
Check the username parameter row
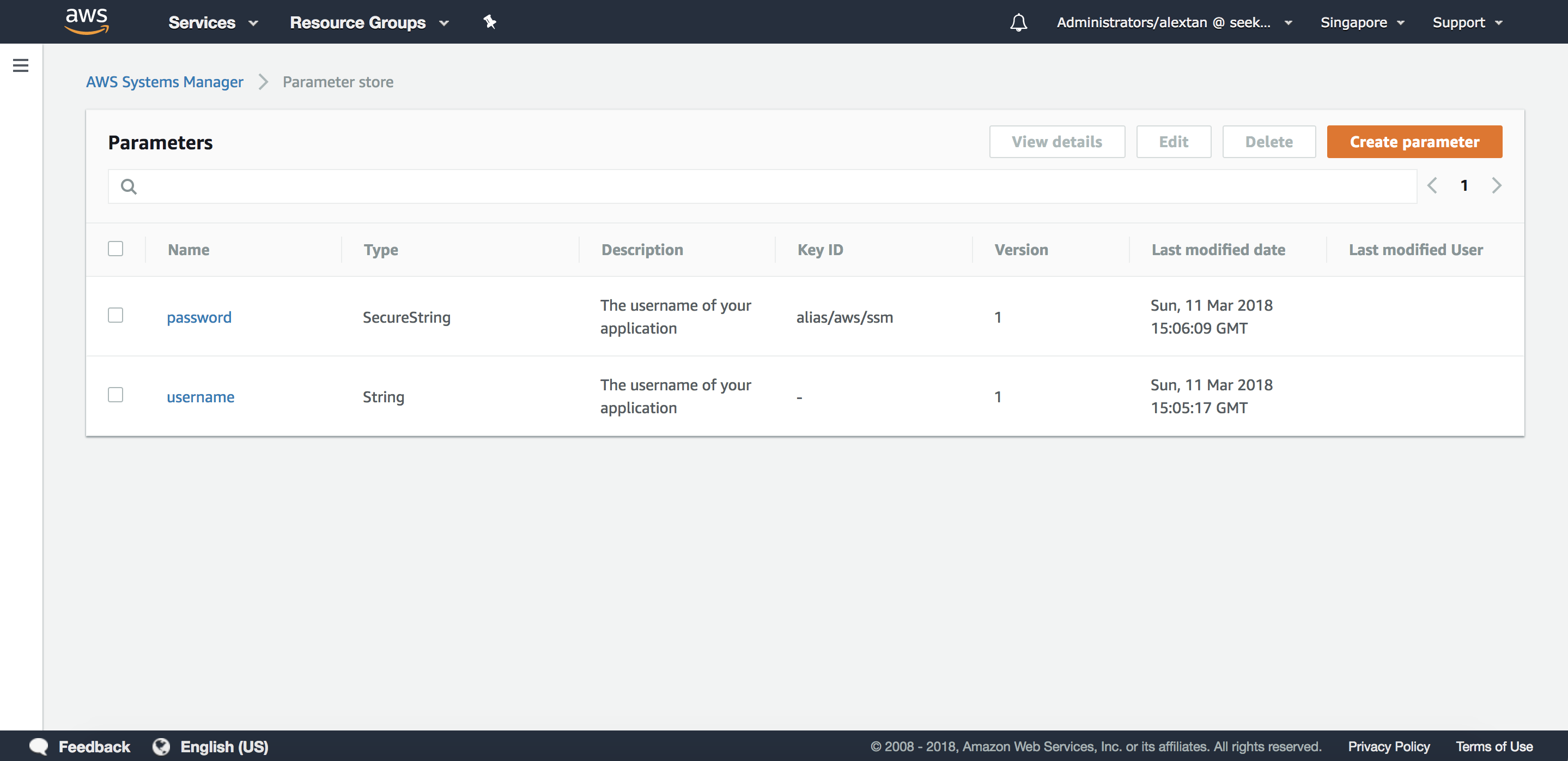pyautogui.click(x=115, y=395)
